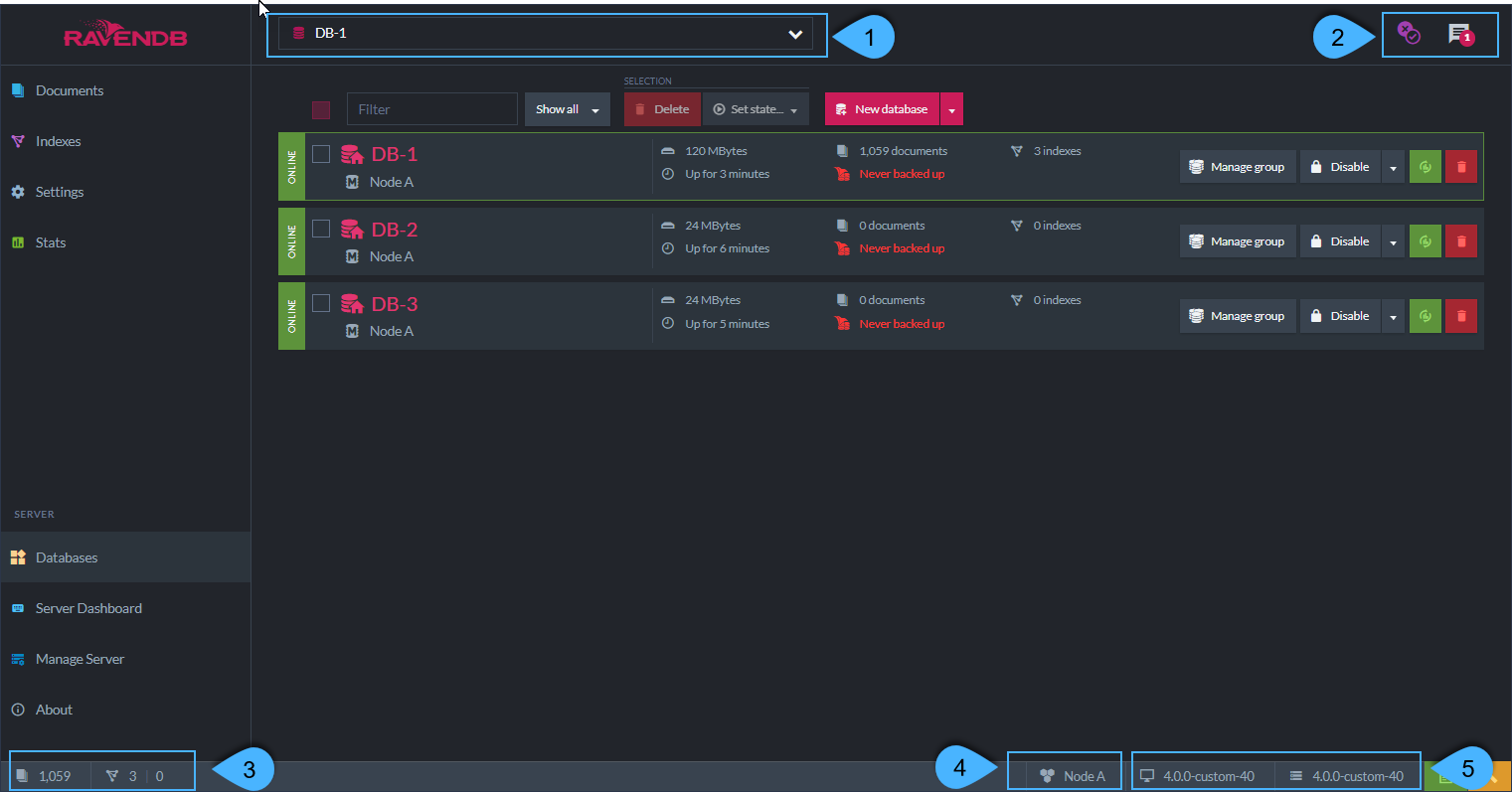
Task: Click the Up for 3 minutes text
Action: tap(727, 174)
